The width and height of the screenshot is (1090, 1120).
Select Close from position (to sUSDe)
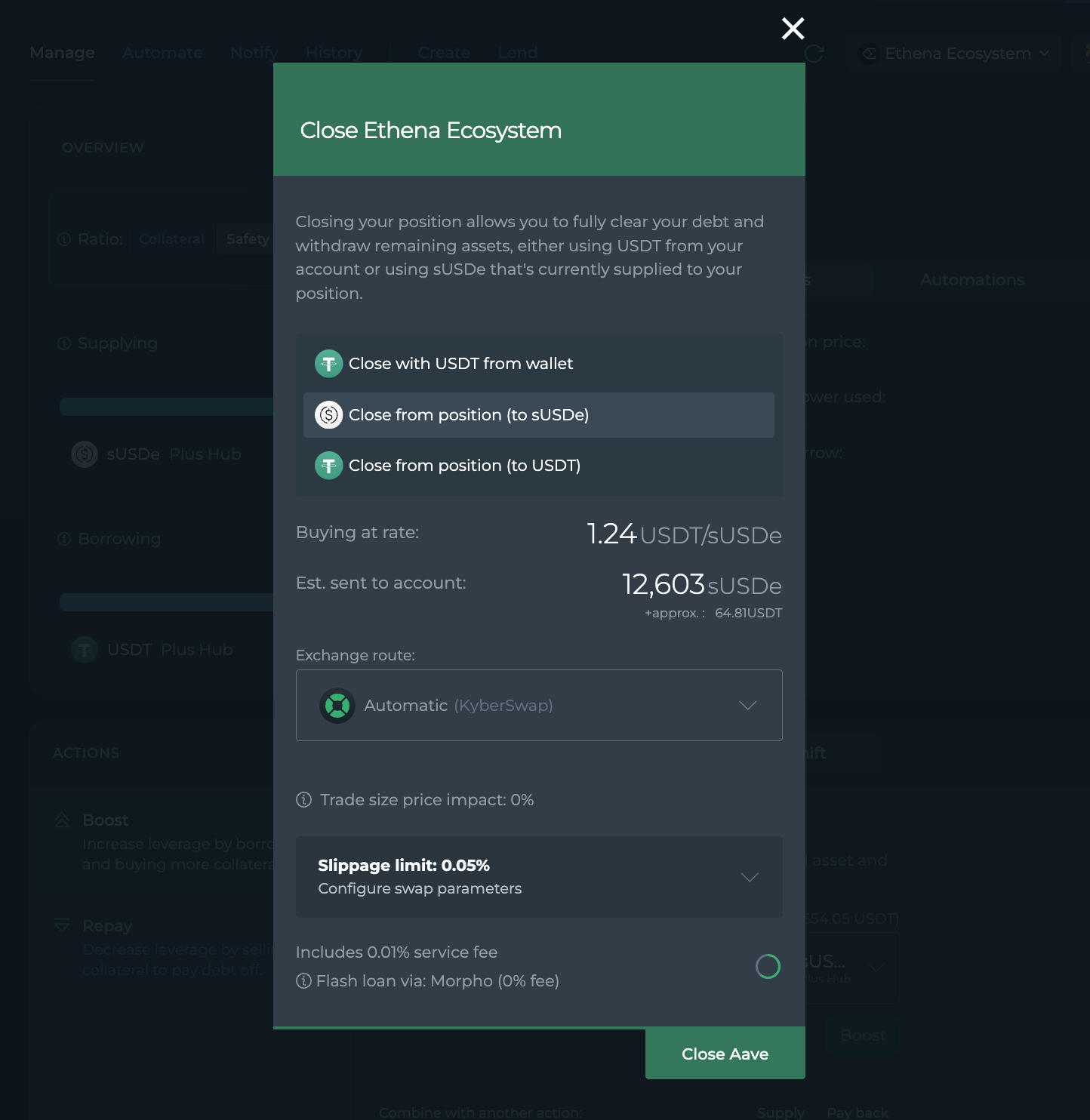point(539,415)
